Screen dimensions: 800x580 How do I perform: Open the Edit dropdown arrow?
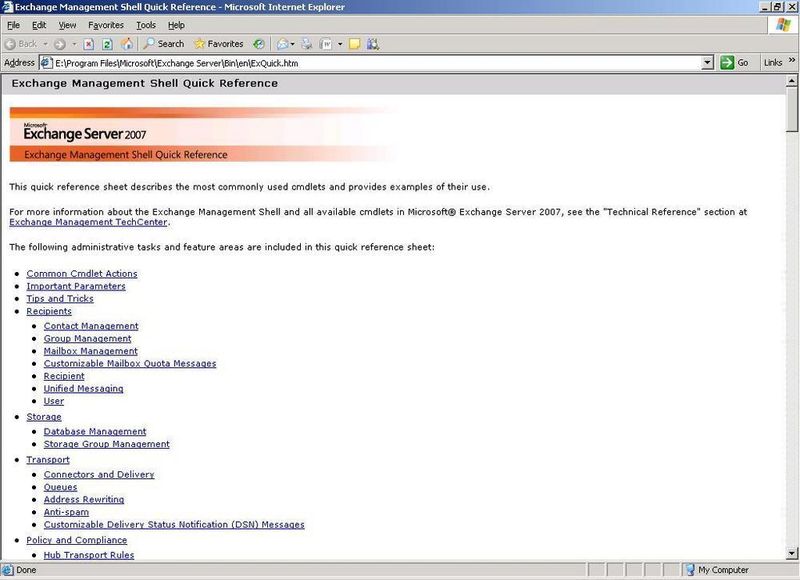(x=340, y=44)
